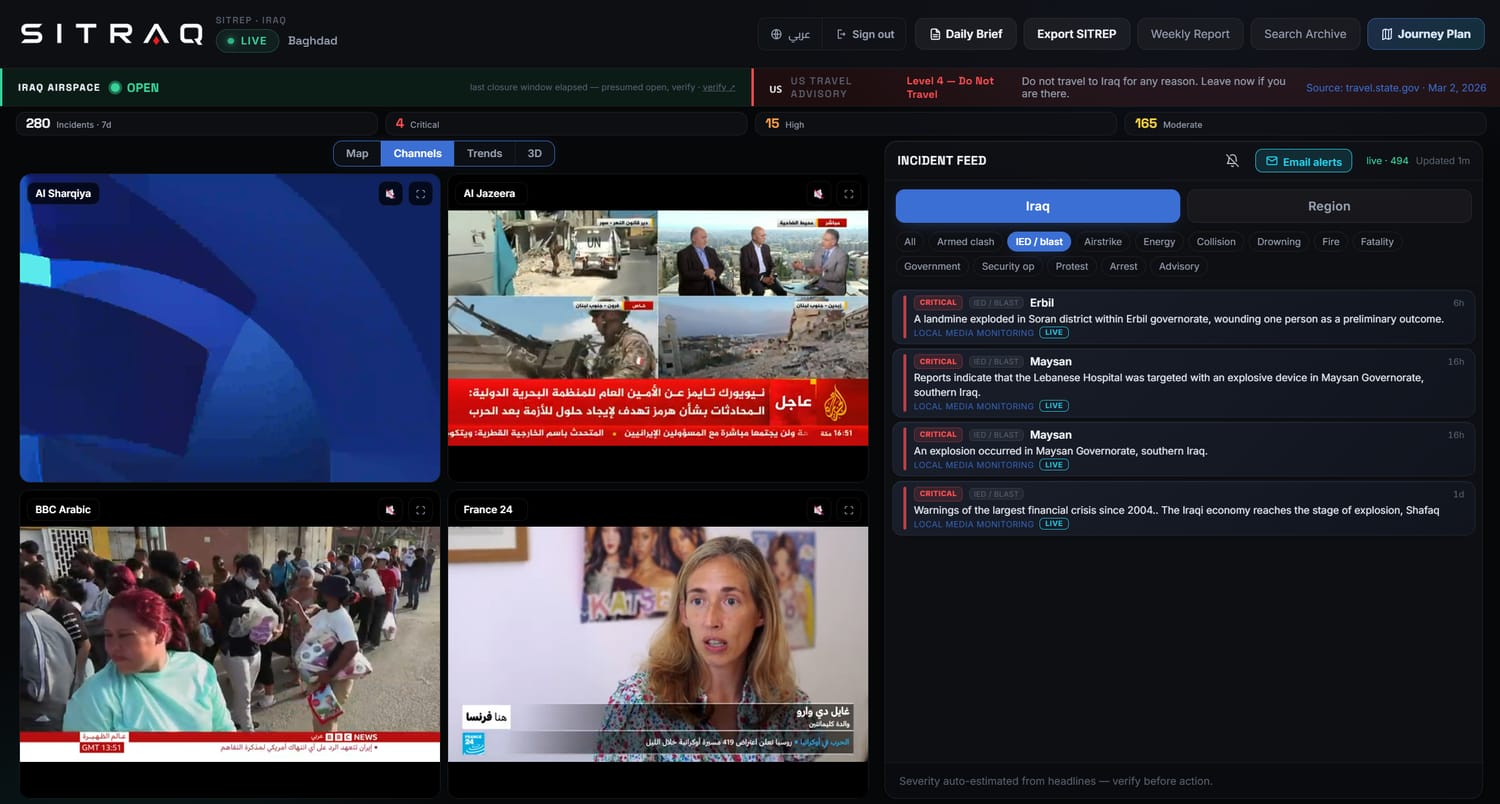Click the BBC Arabic video feed
The width and height of the screenshot is (1500, 804).
[230, 644]
